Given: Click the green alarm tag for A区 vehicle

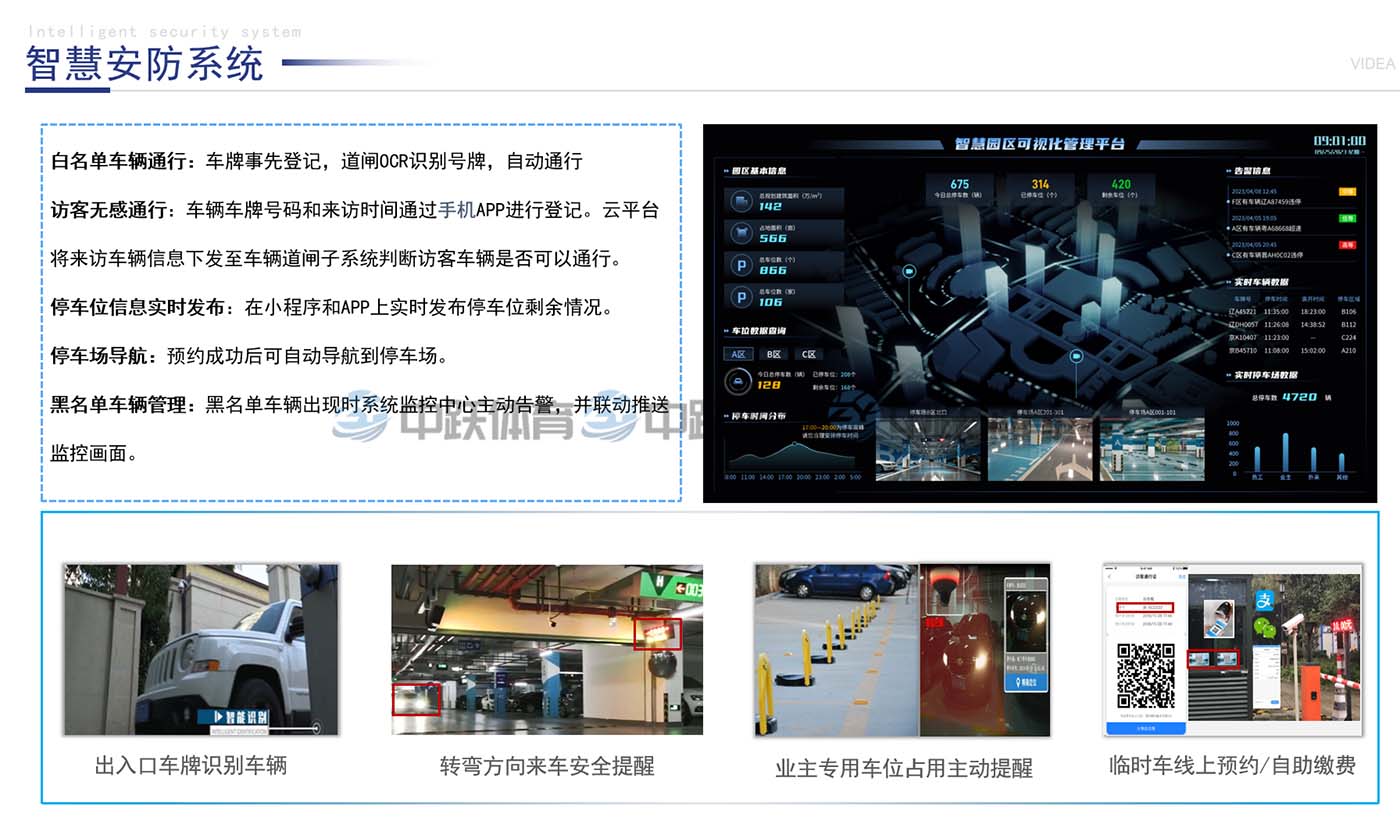Looking at the screenshot, I should [x=1347, y=218].
